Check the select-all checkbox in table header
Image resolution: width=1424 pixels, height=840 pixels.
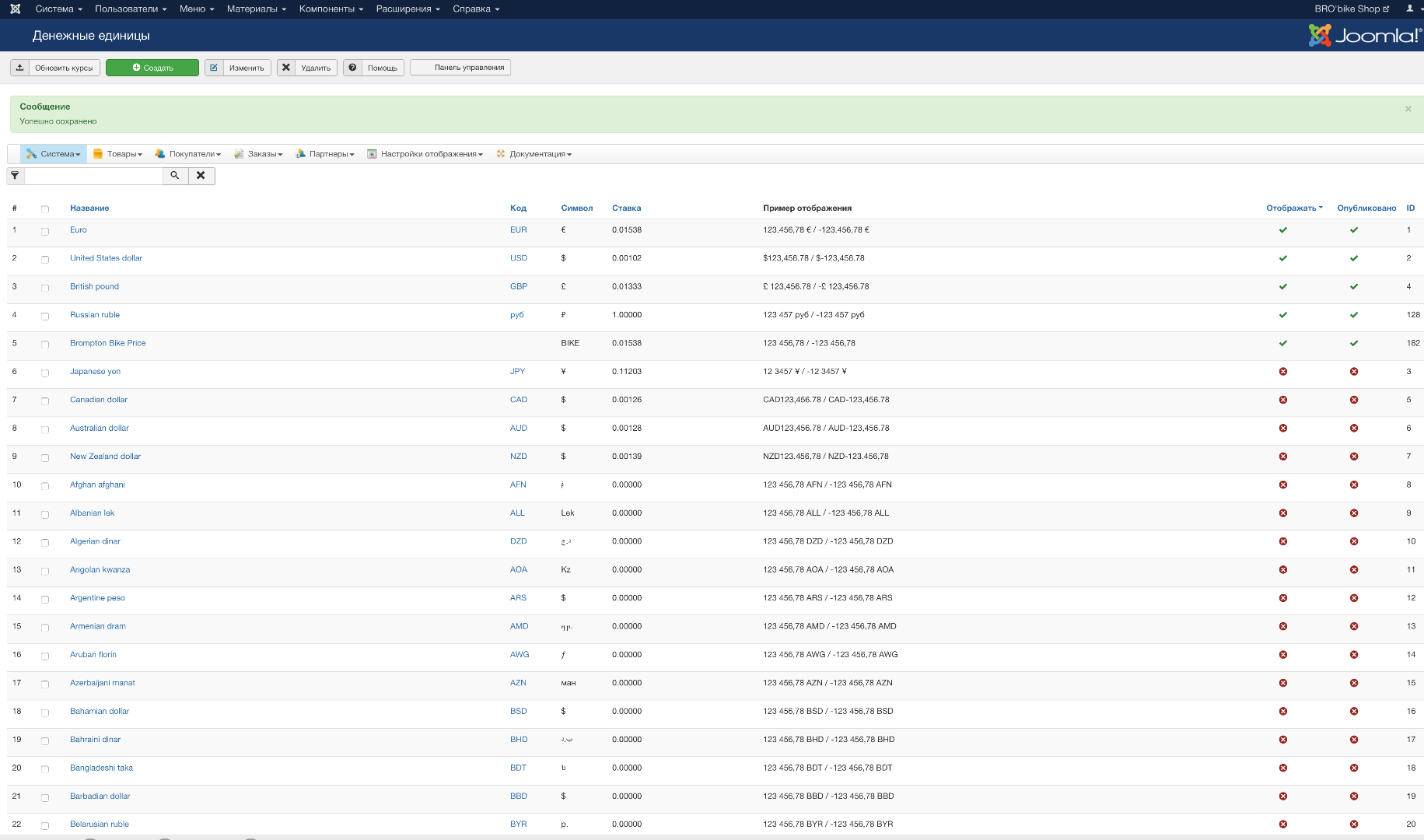click(x=45, y=209)
